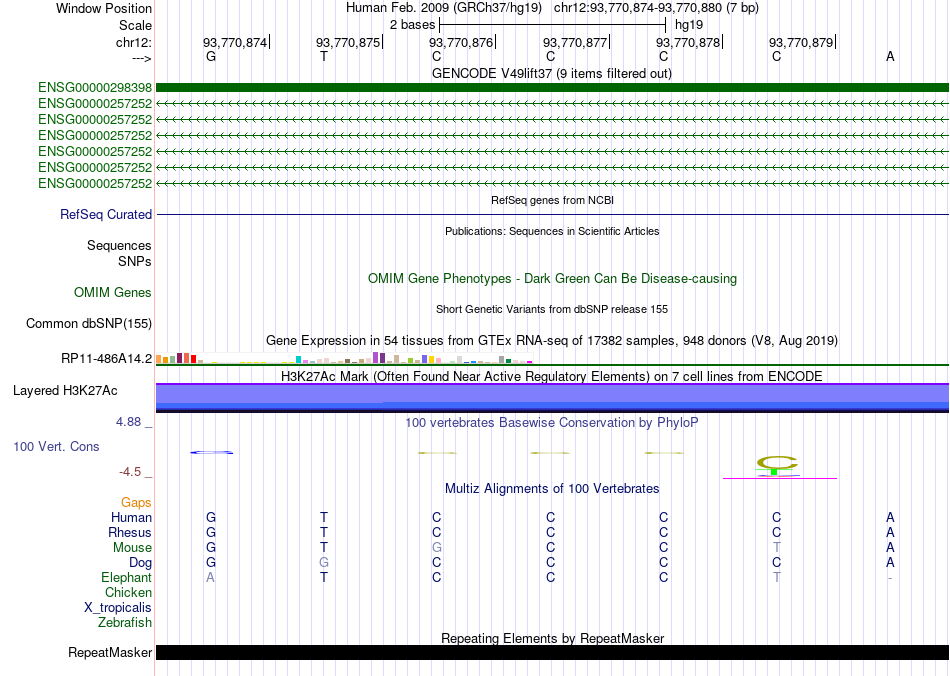Click the dash gap in the Elephant alignment row
The image size is (950, 676).
pos(890,578)
